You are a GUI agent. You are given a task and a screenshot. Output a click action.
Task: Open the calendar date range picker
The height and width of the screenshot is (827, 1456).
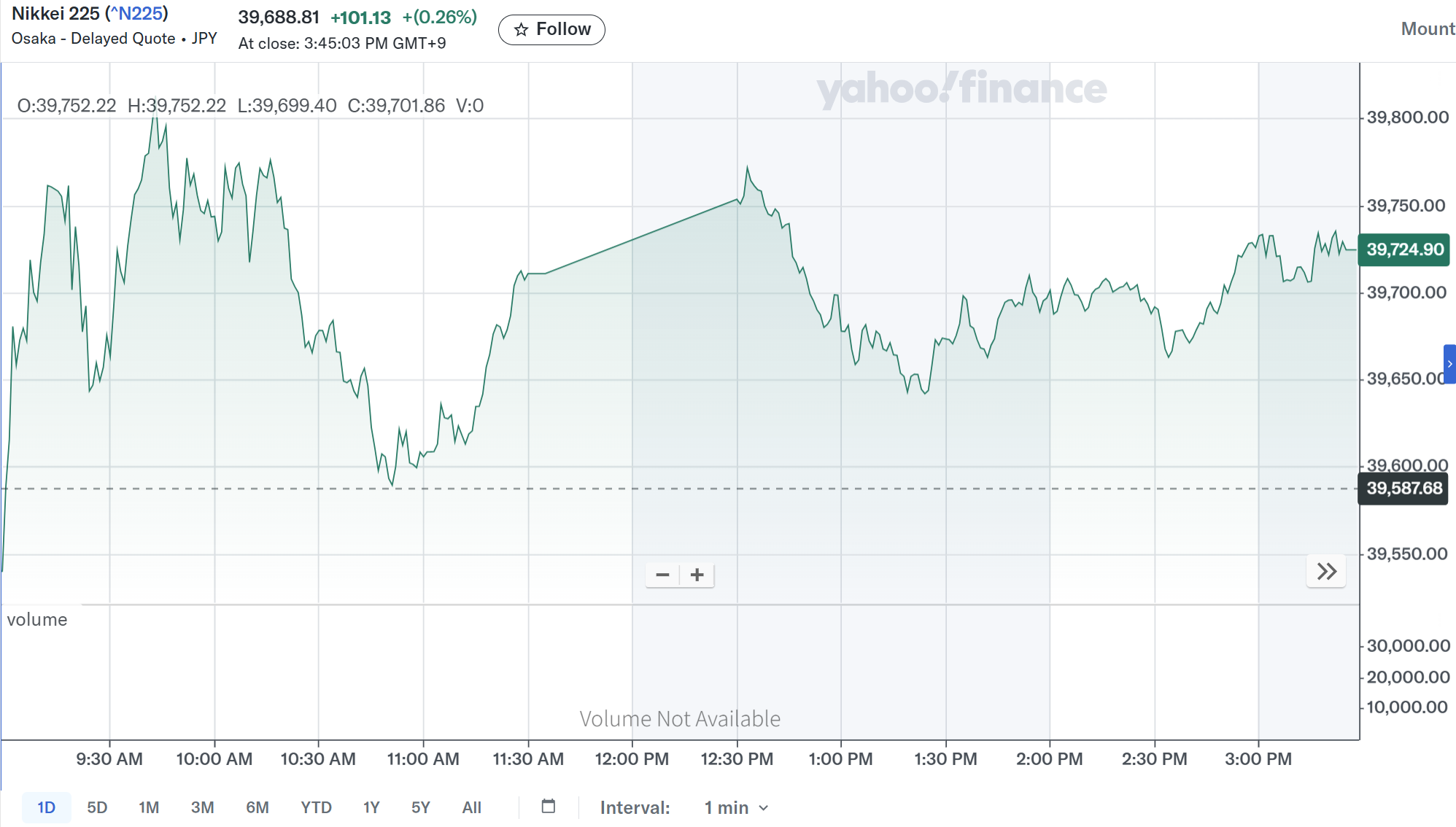click(549, 806)
